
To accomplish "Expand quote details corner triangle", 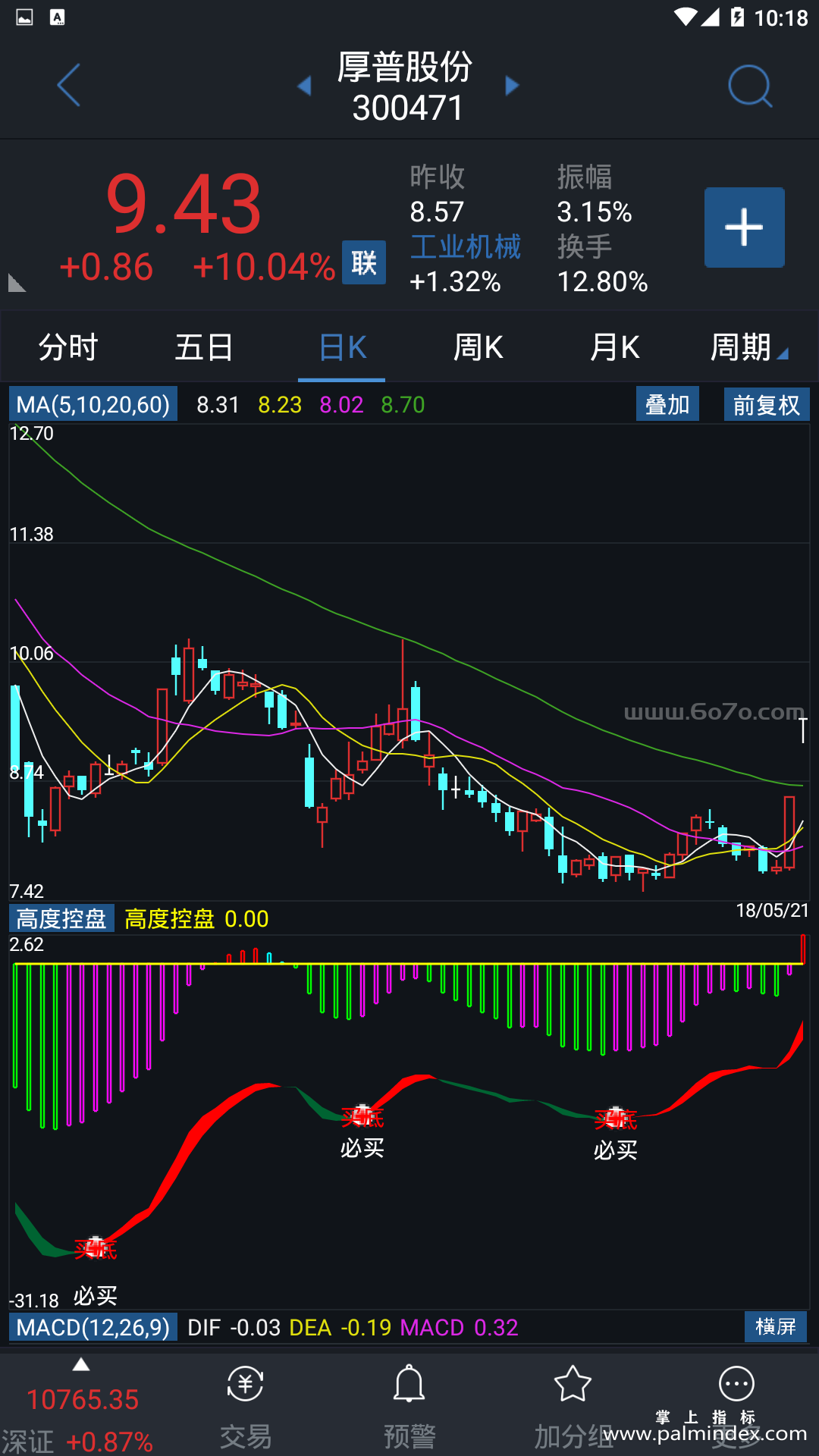I will click(17, 283).
